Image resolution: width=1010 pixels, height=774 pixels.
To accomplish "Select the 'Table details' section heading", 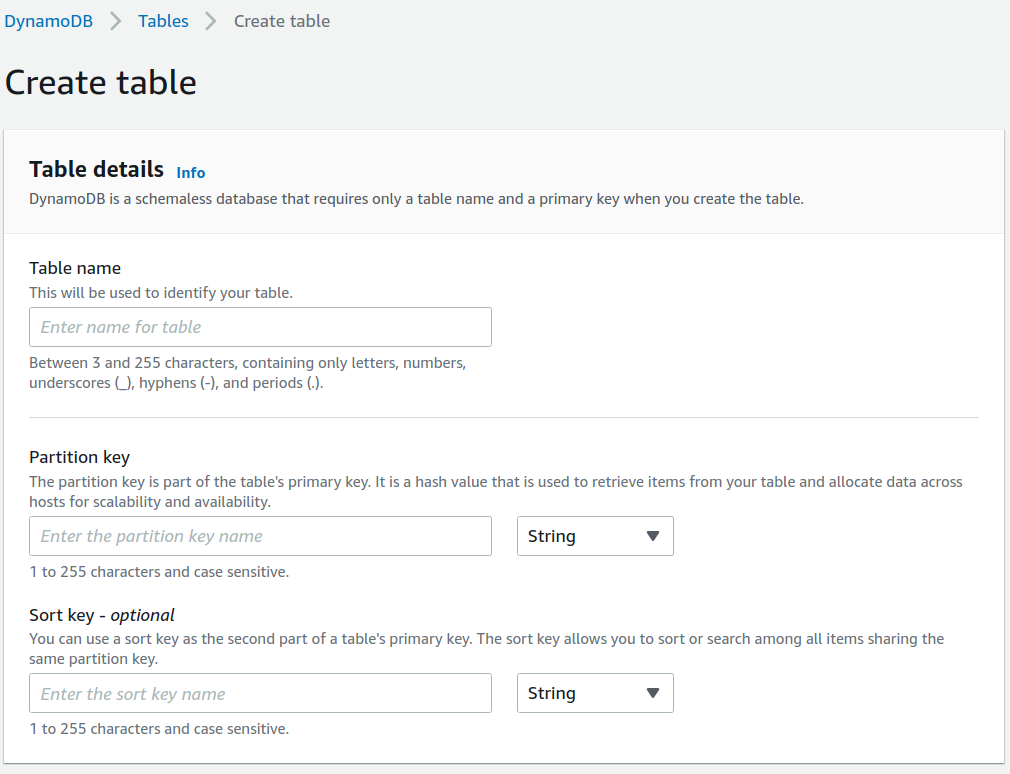I will [x=96, y=168].
